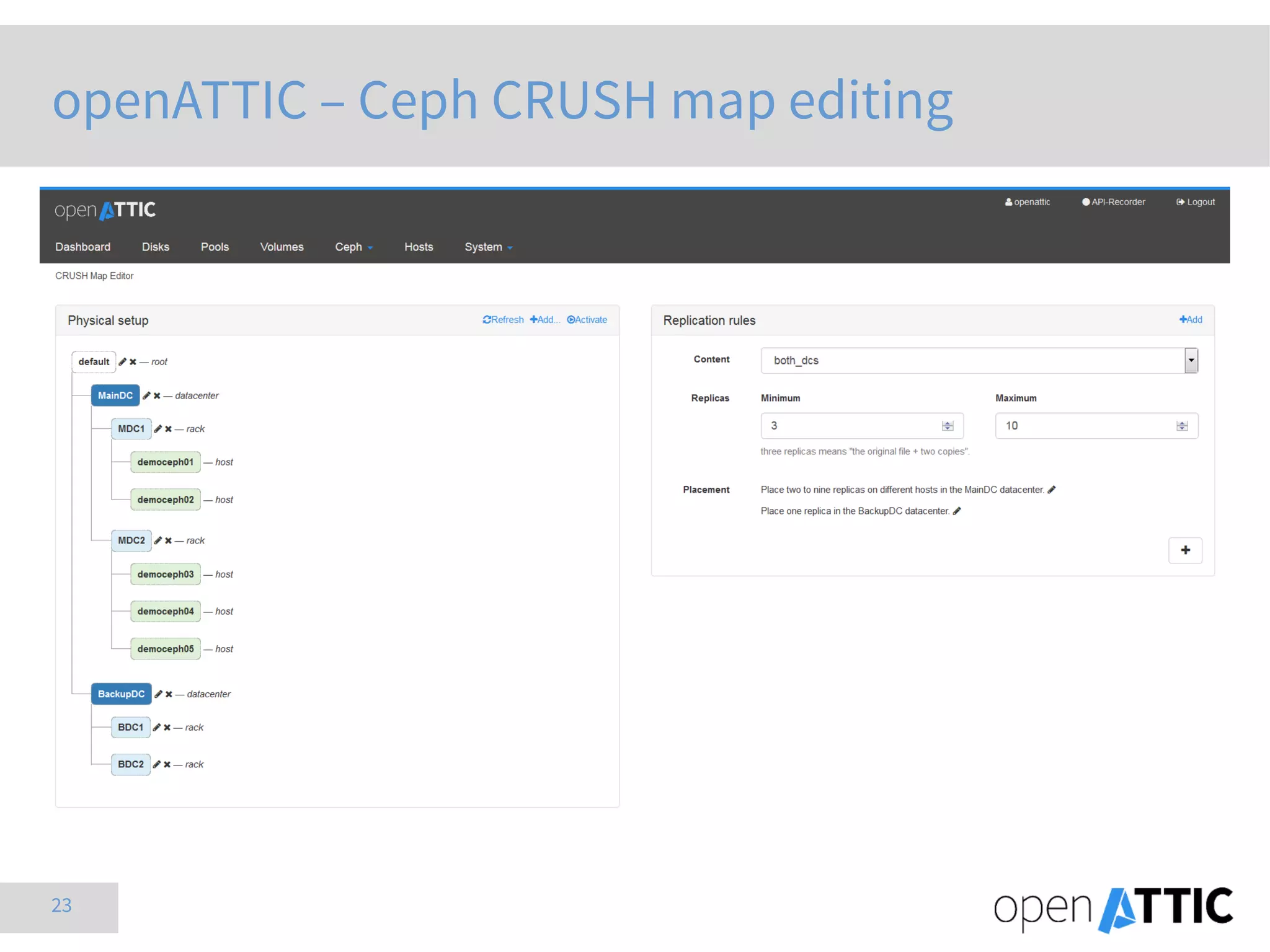Expand the System dropdown menu

(489, 247)
